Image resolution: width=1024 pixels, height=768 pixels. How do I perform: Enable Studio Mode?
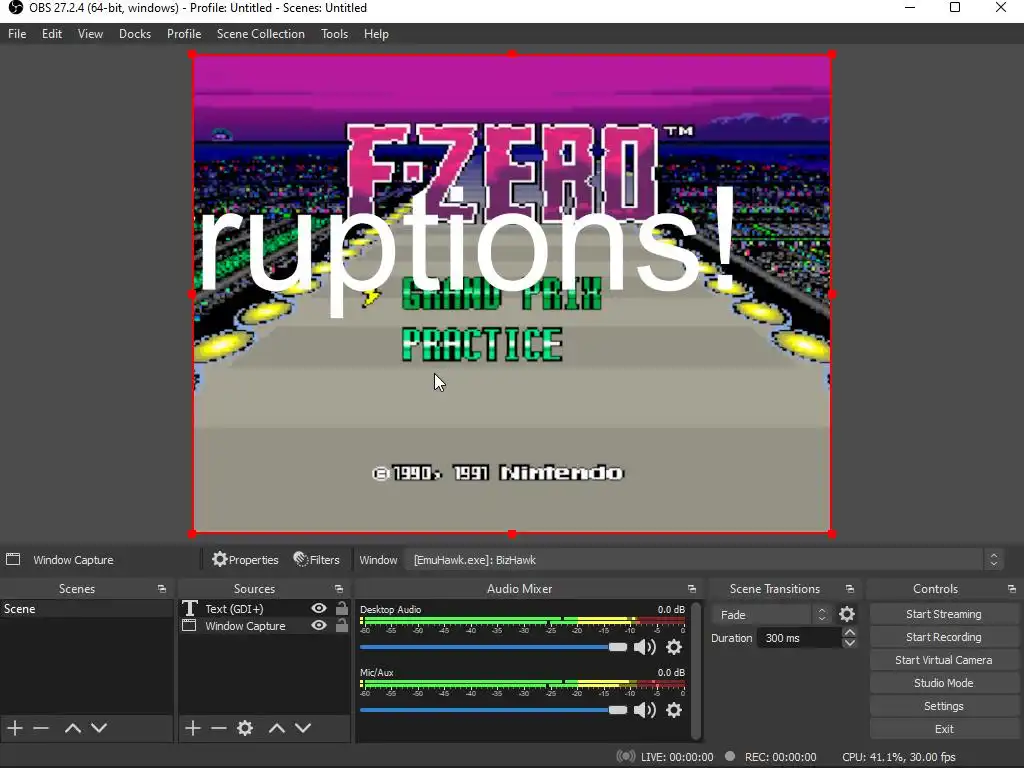click(x=944, y=682)
